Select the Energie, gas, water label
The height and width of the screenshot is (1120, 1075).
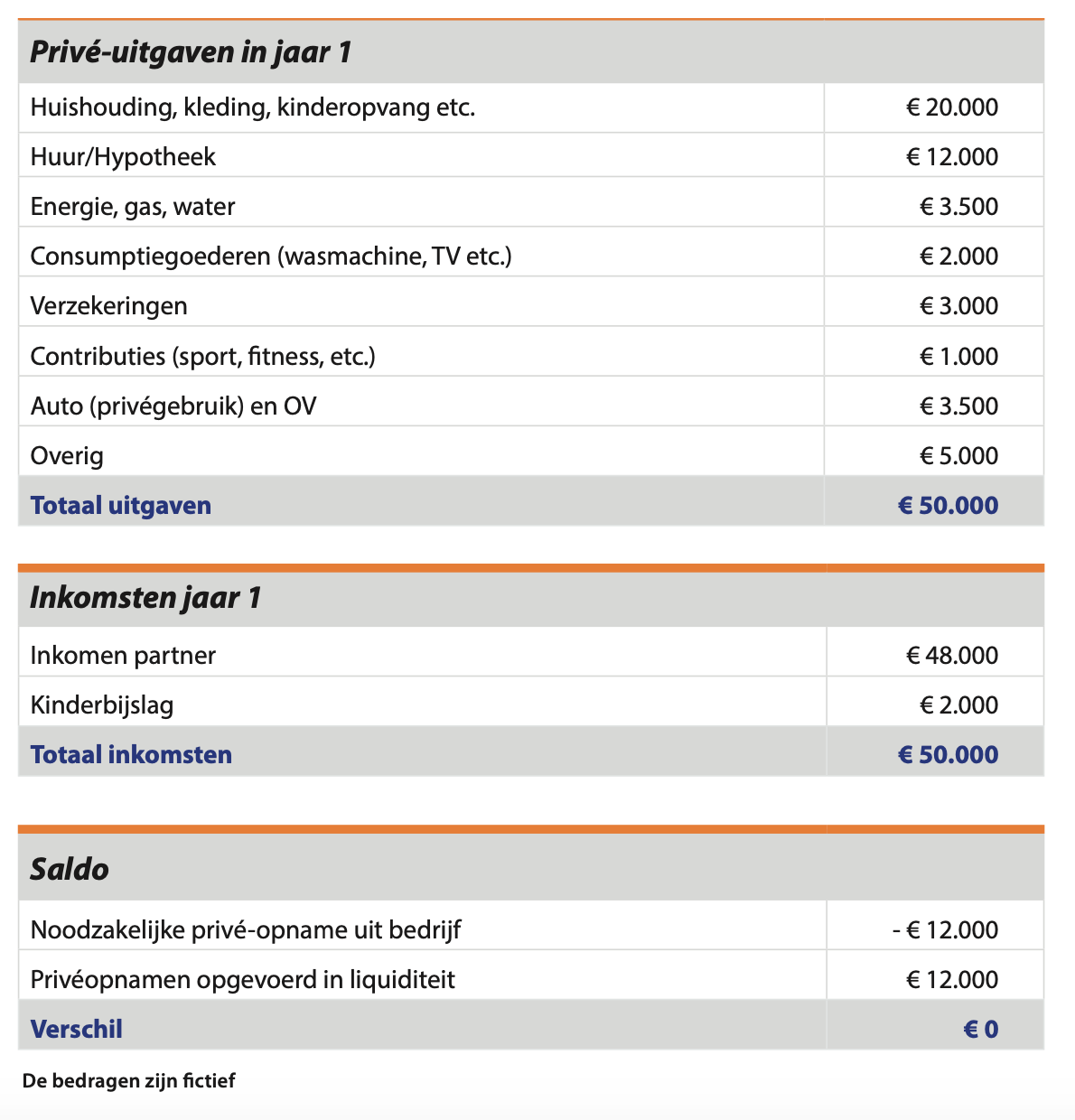tap(133, 207)
